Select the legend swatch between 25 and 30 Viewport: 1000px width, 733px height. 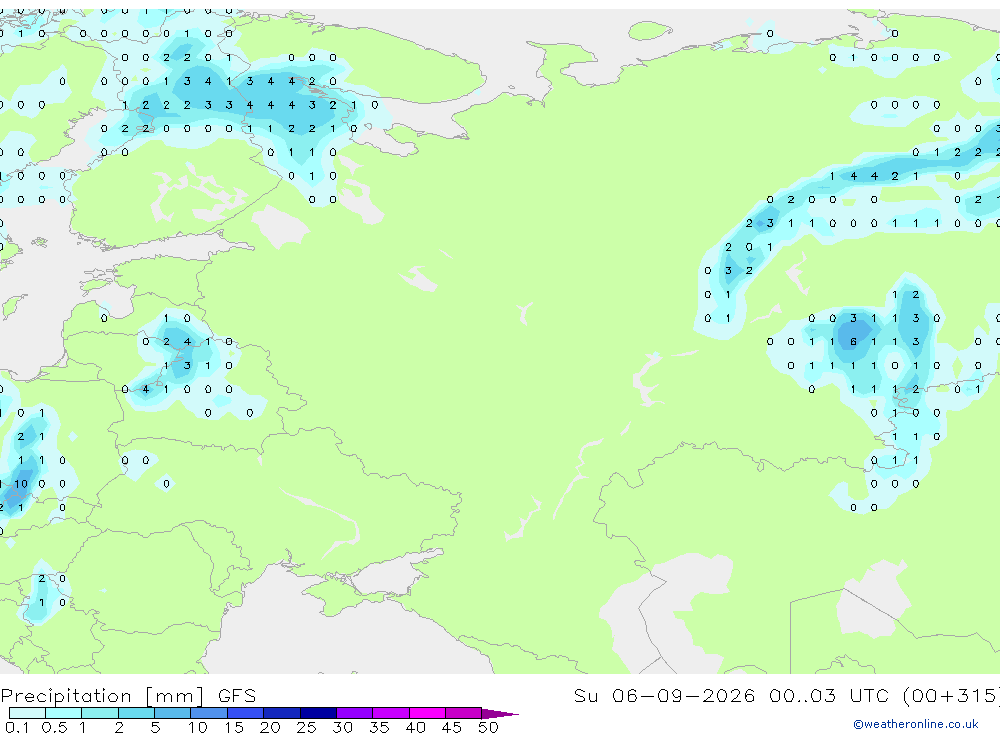click(318, 713)
